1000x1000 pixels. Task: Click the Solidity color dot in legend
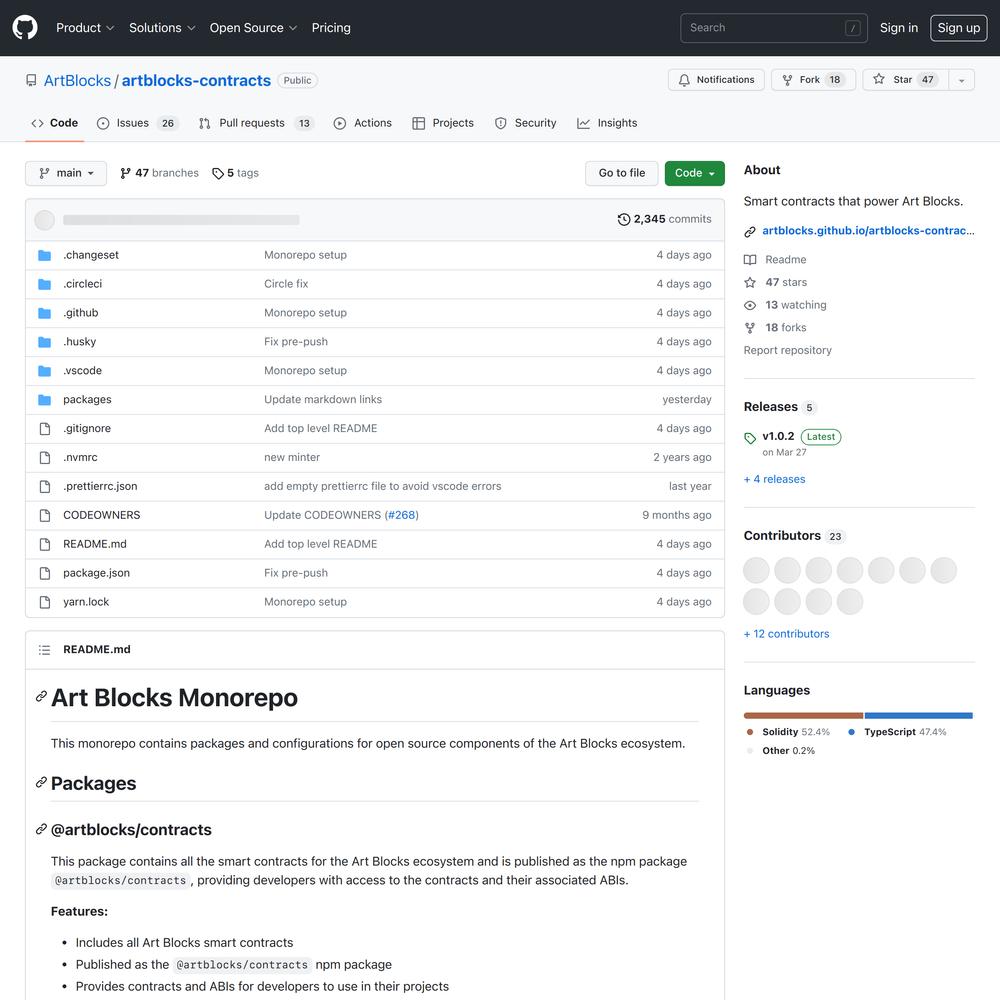[750, 732]
